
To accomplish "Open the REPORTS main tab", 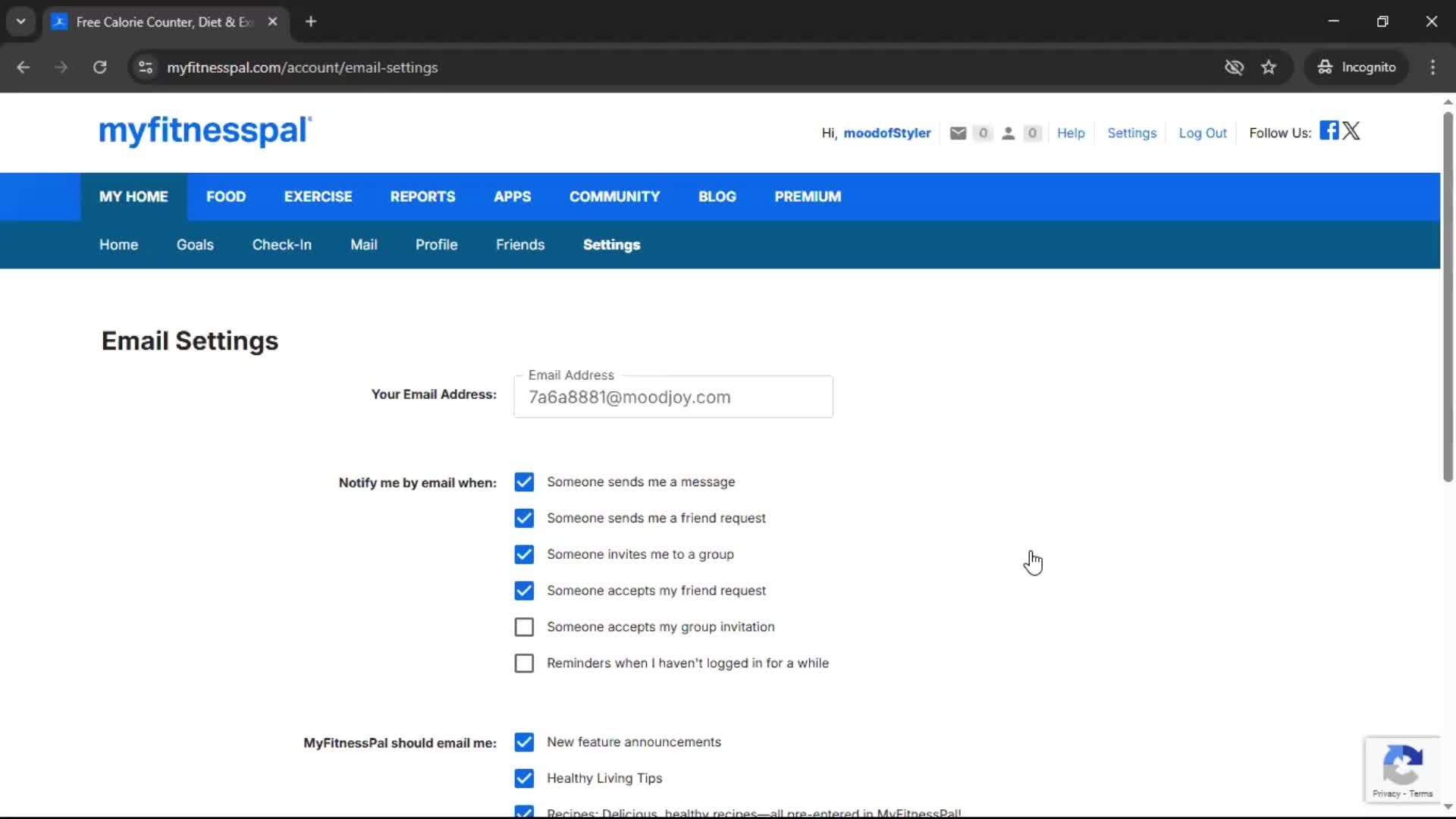I will point(422,196).
